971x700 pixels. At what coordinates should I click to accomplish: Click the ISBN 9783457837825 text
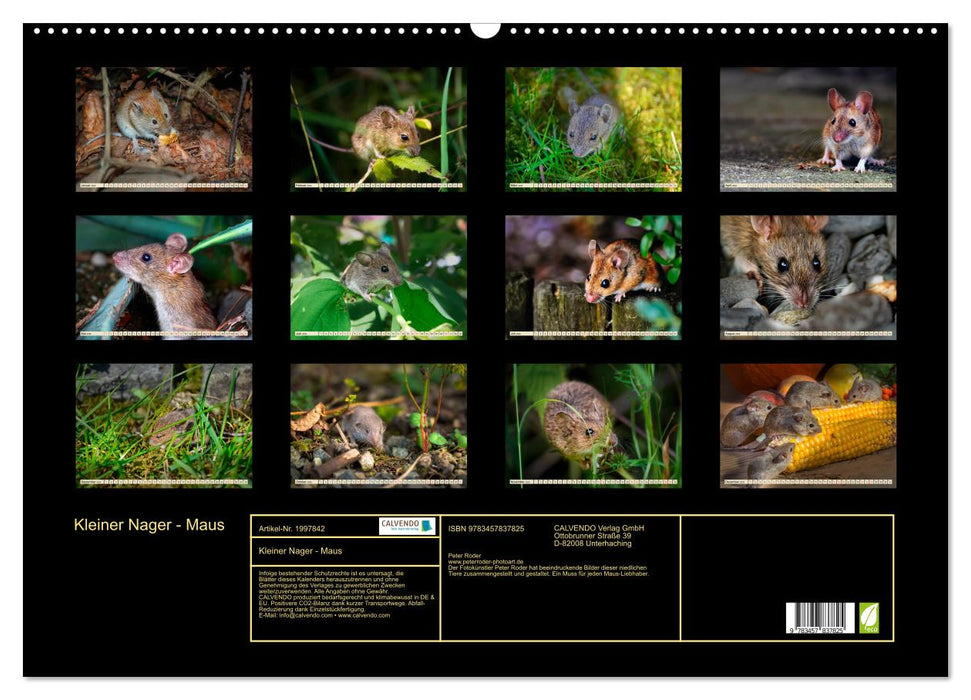tap(485, 529)
